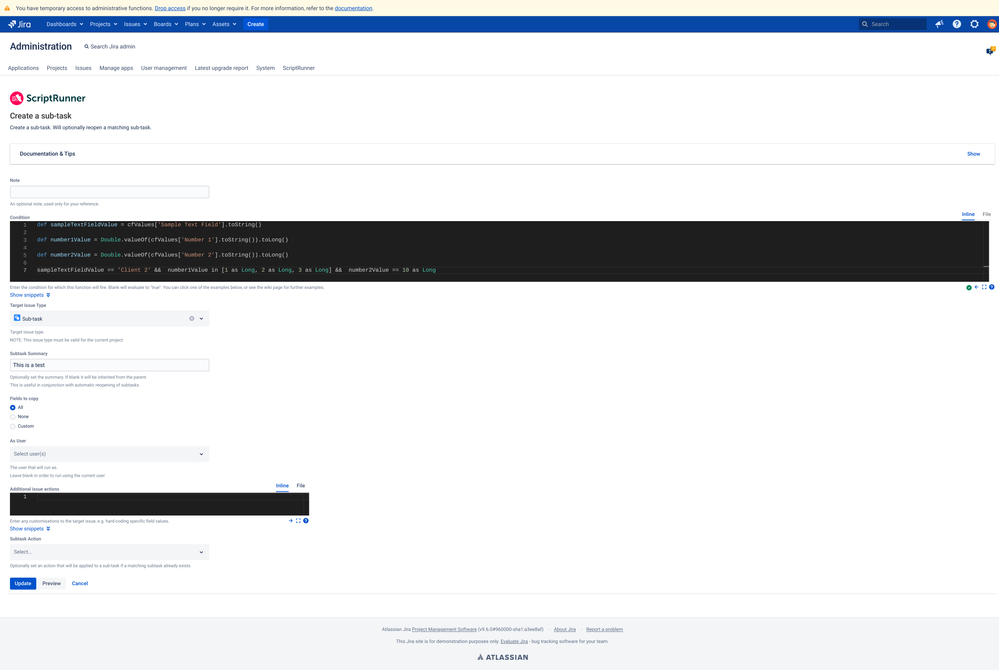
Task: Select the None fields to copy option
Action: tap(13, 417)
